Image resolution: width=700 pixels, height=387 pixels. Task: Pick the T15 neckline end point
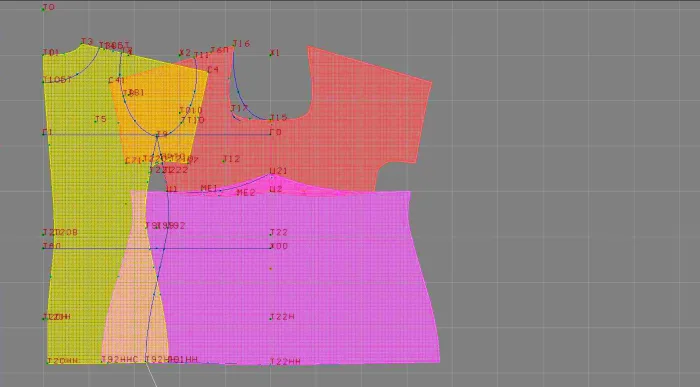tap(271, 120)
